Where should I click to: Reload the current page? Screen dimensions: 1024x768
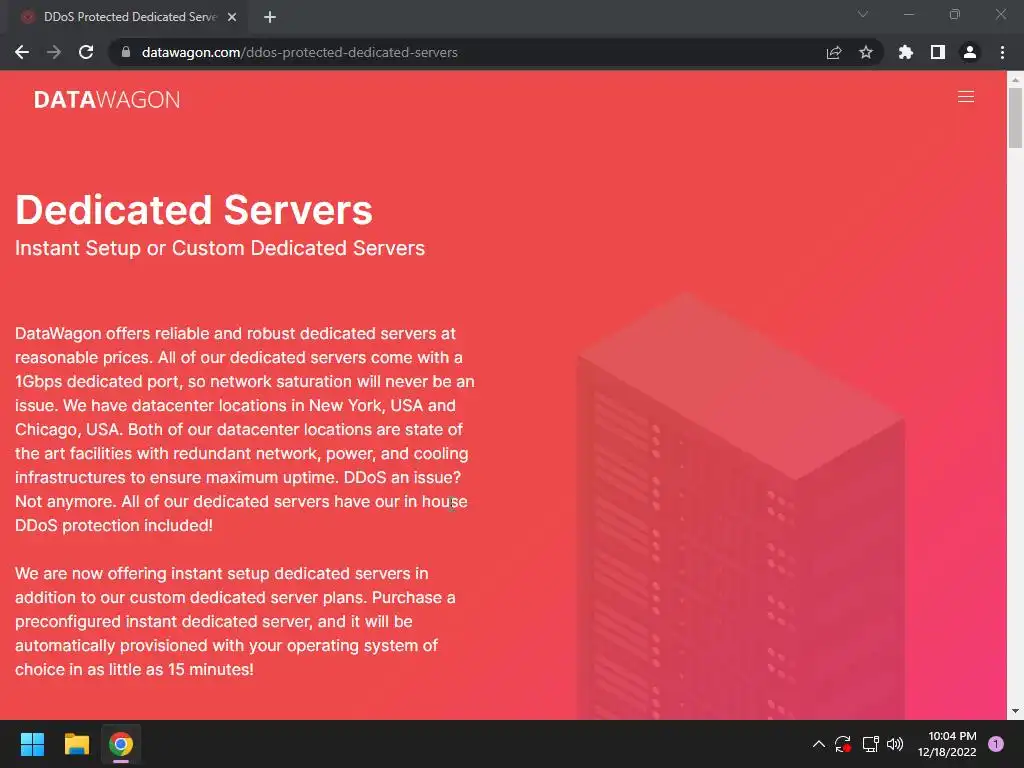tap(86, 52)
